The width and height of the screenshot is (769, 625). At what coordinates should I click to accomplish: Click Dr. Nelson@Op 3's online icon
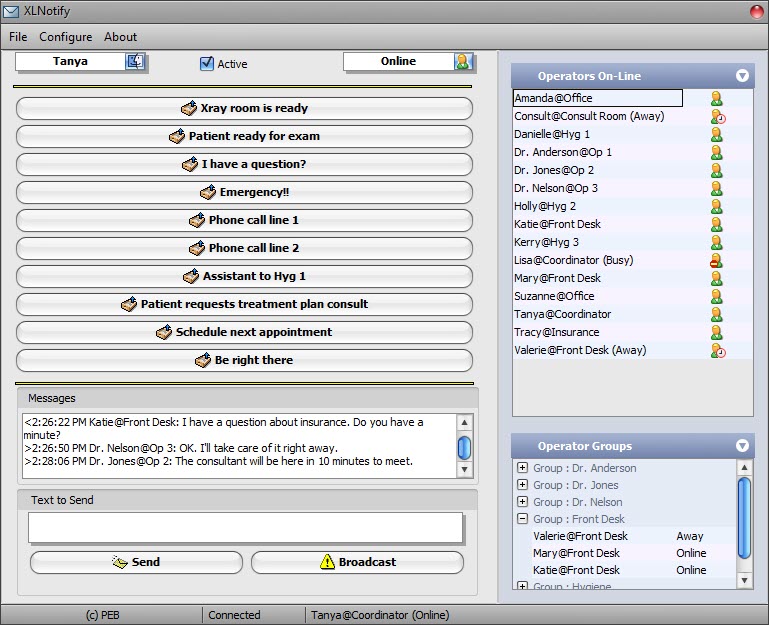point(716,189)
